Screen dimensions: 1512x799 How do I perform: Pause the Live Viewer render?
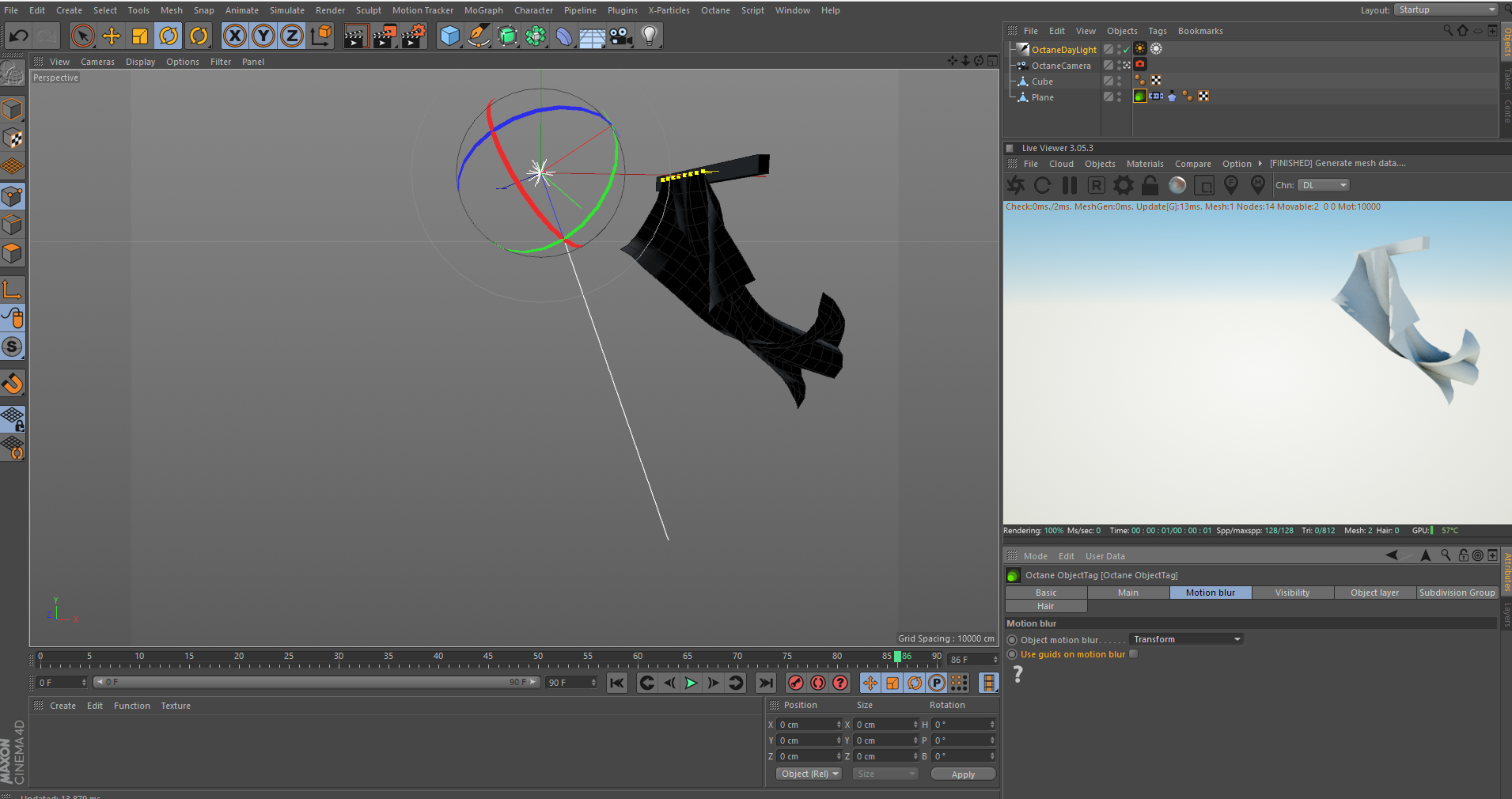click(x=1070, y=185)
